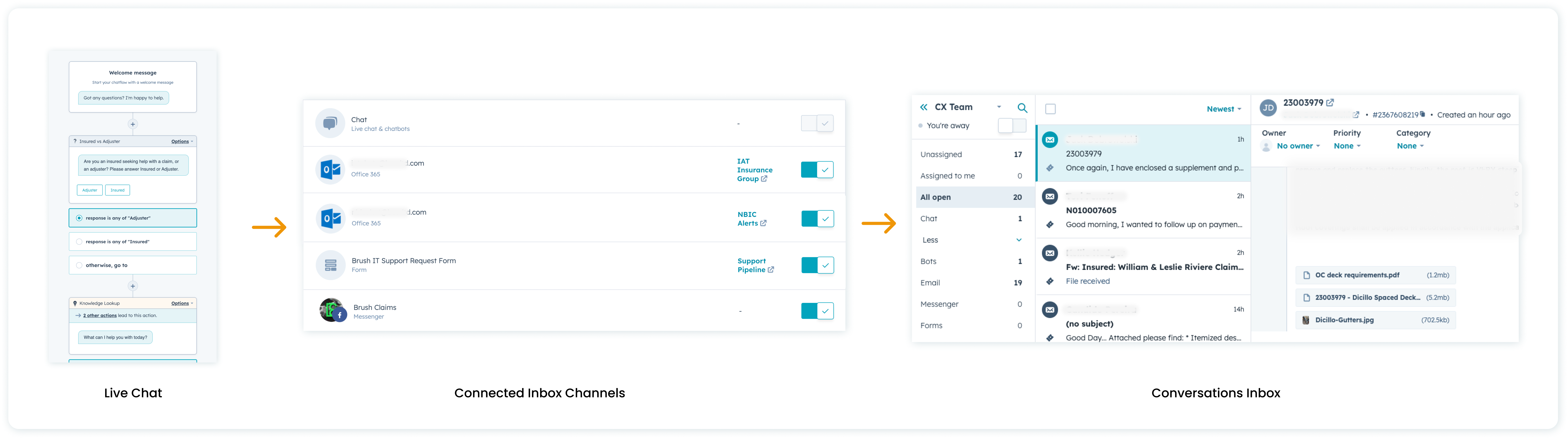1568x439 pixels.
Task: Click the Knowledge Lookup lightbulb icon
Action: click(75, 304)
